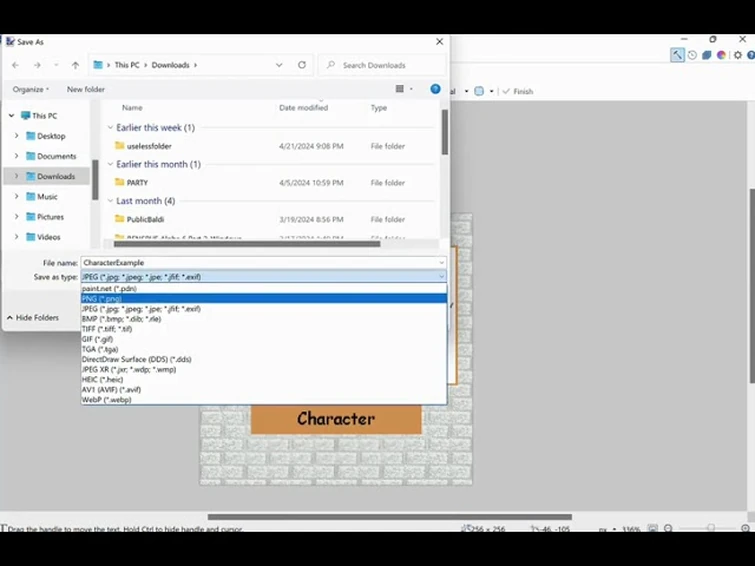Refresh the Downloads folder listing
The width and height of the screenshot is (755, 566).
click(x=302, y=65)
